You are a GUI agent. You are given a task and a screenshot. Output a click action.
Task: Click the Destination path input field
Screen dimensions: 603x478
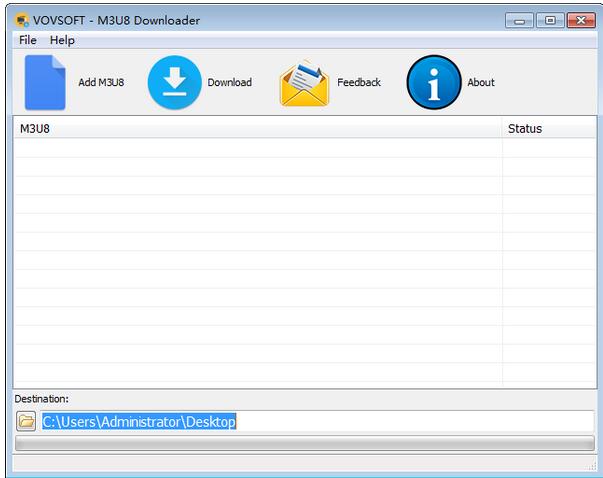click(318, 422)
